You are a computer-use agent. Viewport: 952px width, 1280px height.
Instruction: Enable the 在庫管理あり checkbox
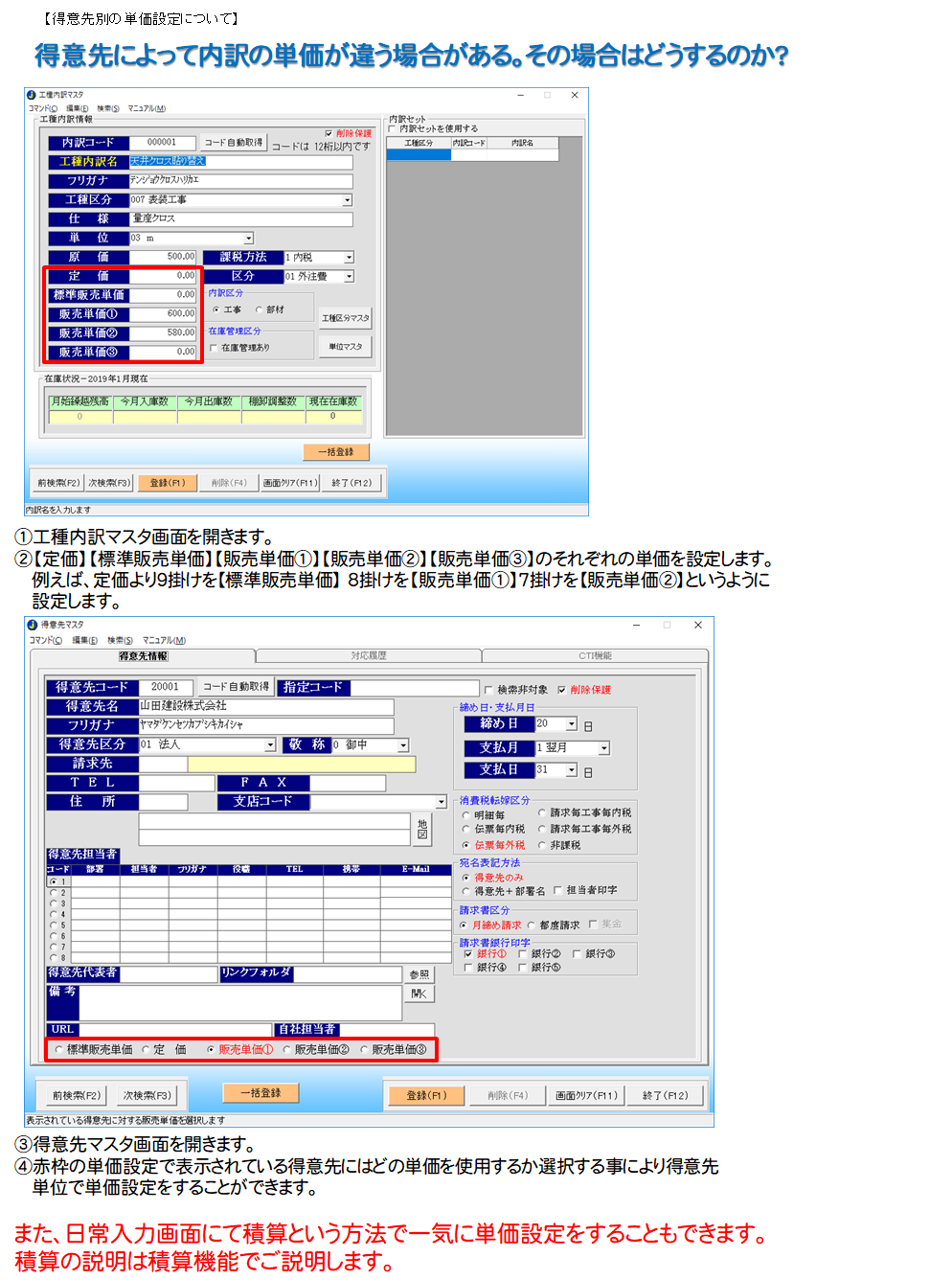point(214,348)
